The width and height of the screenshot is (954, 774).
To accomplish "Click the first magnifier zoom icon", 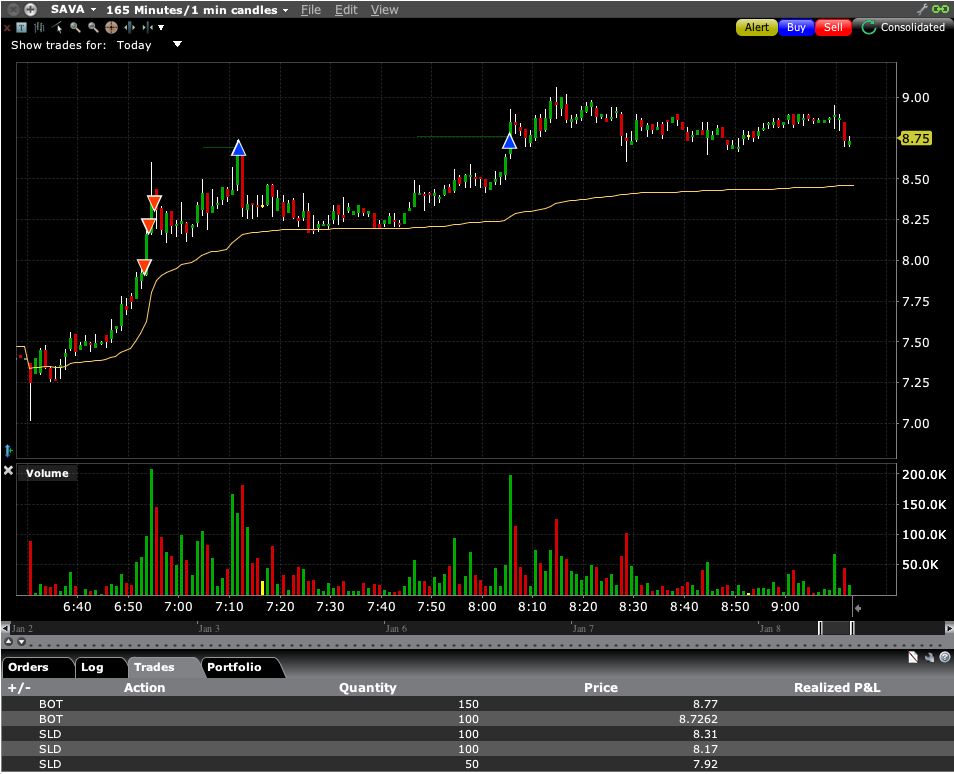I will click(77, 28).
